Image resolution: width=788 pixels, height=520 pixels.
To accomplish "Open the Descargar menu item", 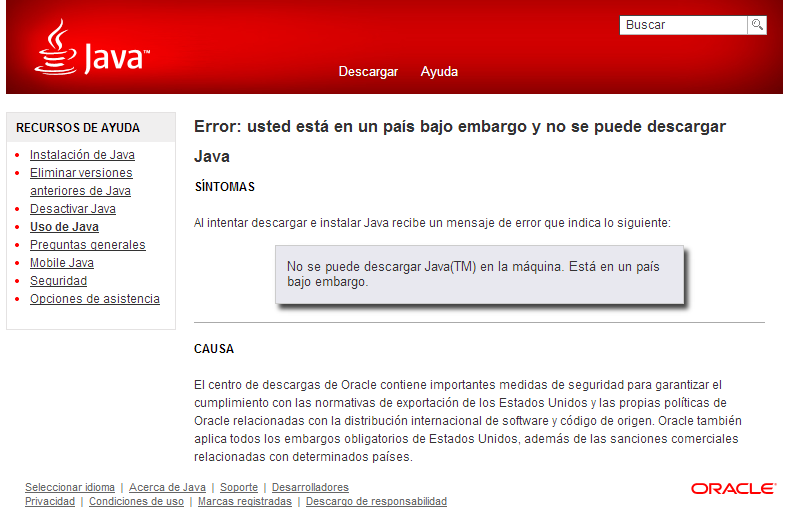I will click(368, 71).
